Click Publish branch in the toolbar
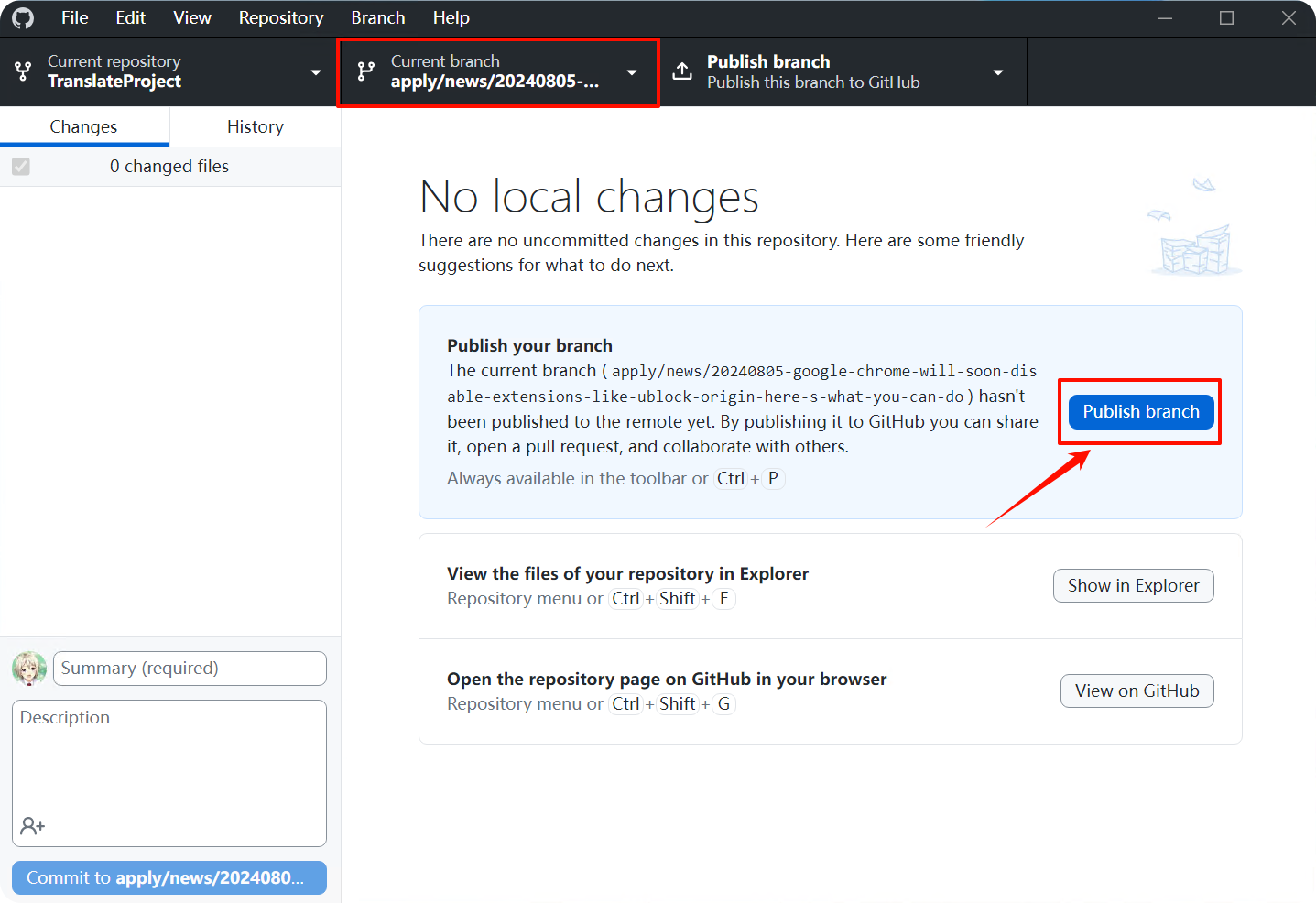Image resolution: width=1316 pixels, height=903 pixels. 816,71
